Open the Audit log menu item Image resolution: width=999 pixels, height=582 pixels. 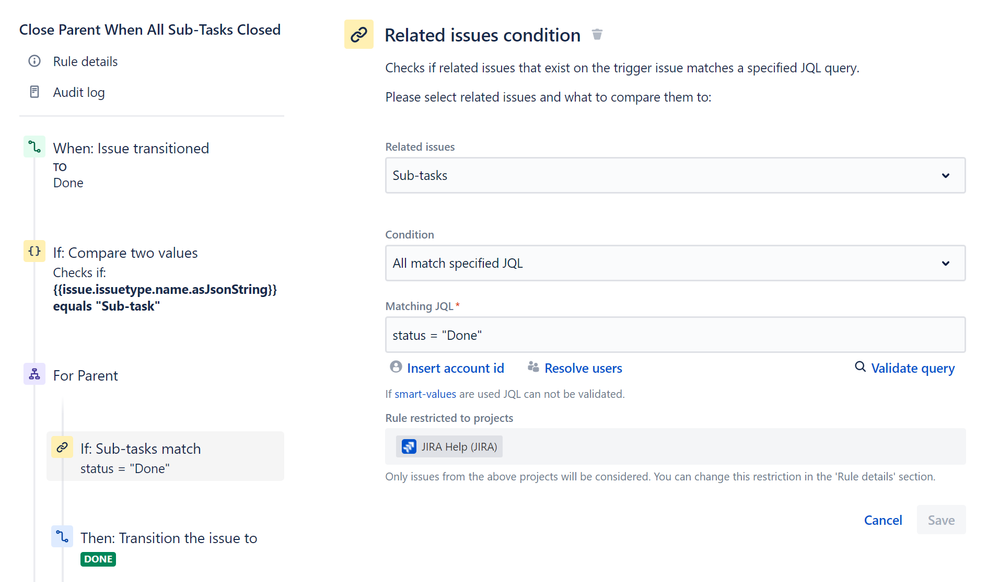79,92
